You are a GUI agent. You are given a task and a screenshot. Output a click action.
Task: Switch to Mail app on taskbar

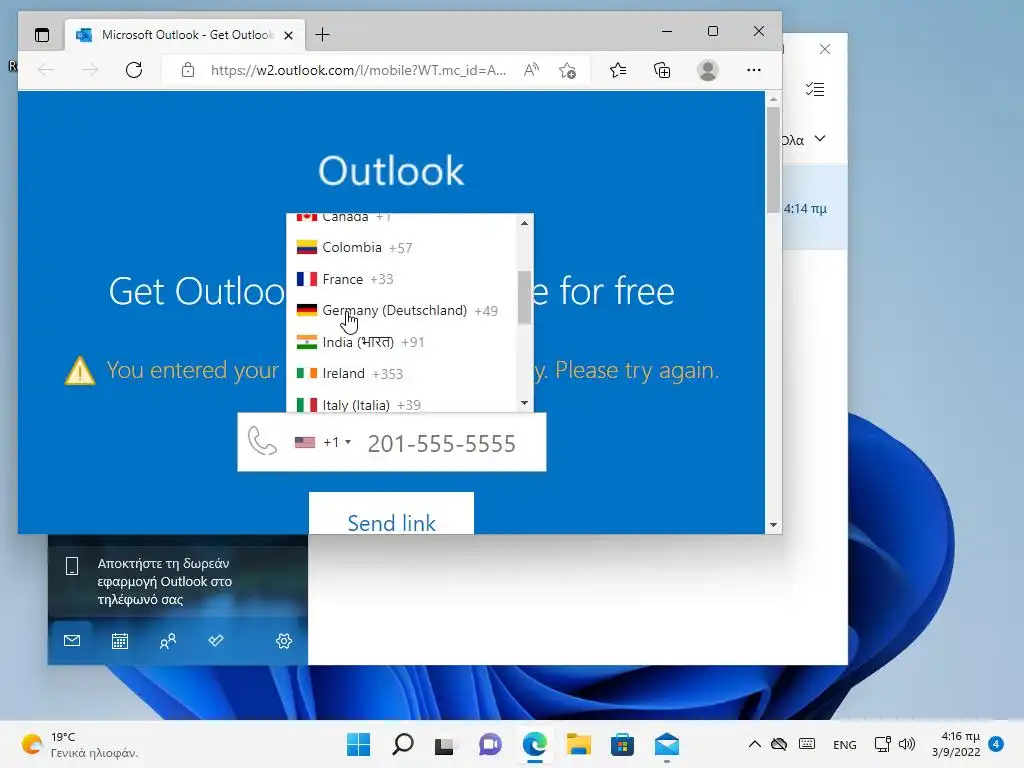[667, 744]
